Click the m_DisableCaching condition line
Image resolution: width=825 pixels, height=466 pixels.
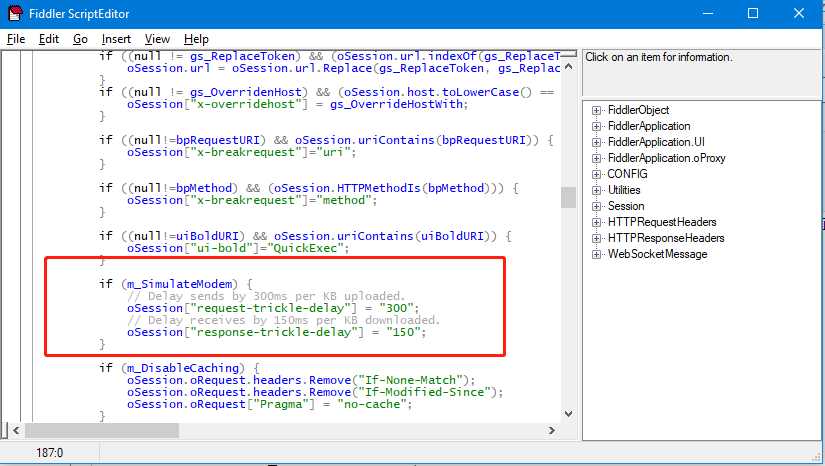[179, 368]
